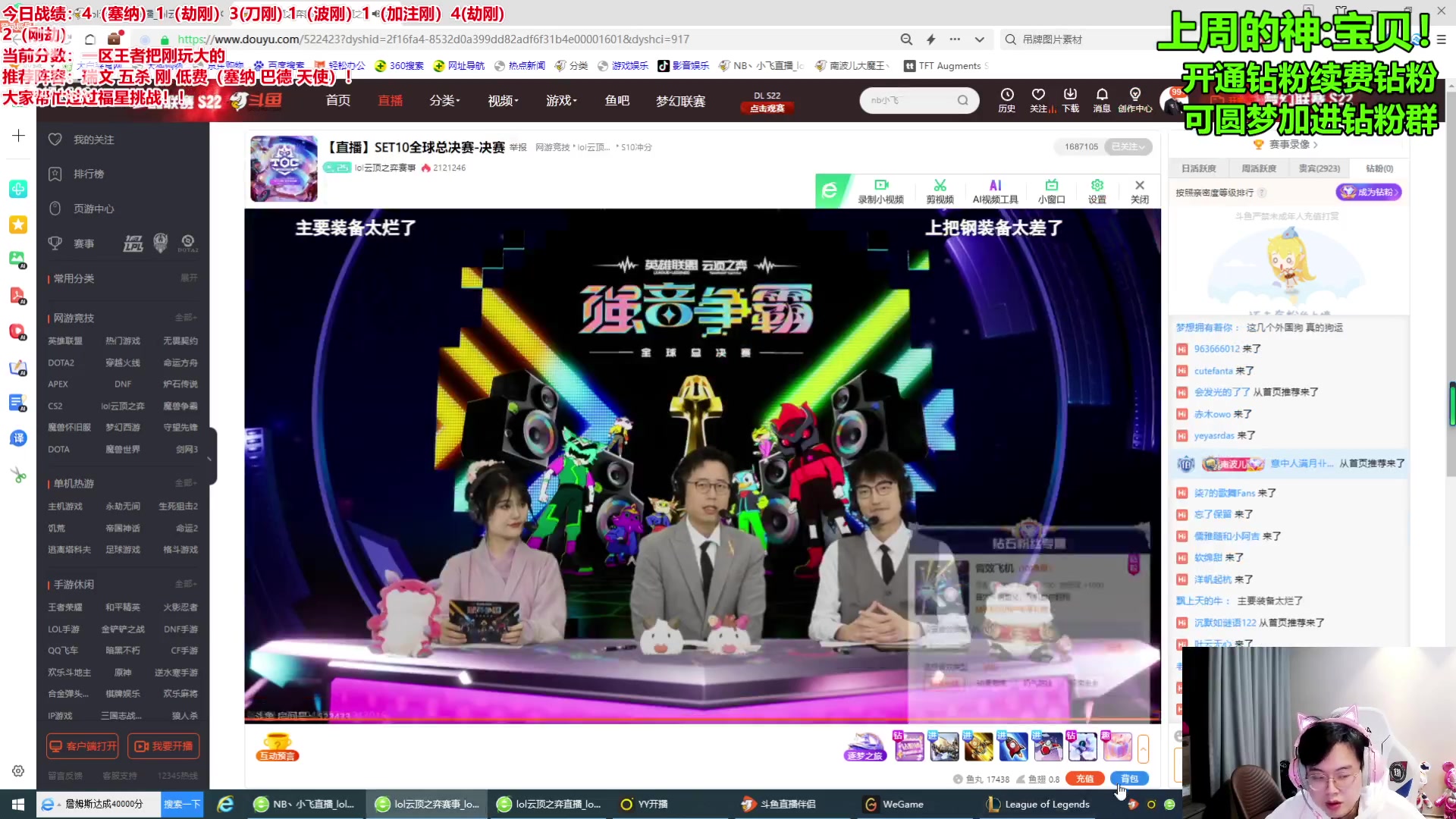Go to 直播 live tab
Viewport: 1456px width, 819px height.
(x=391, y=100)
